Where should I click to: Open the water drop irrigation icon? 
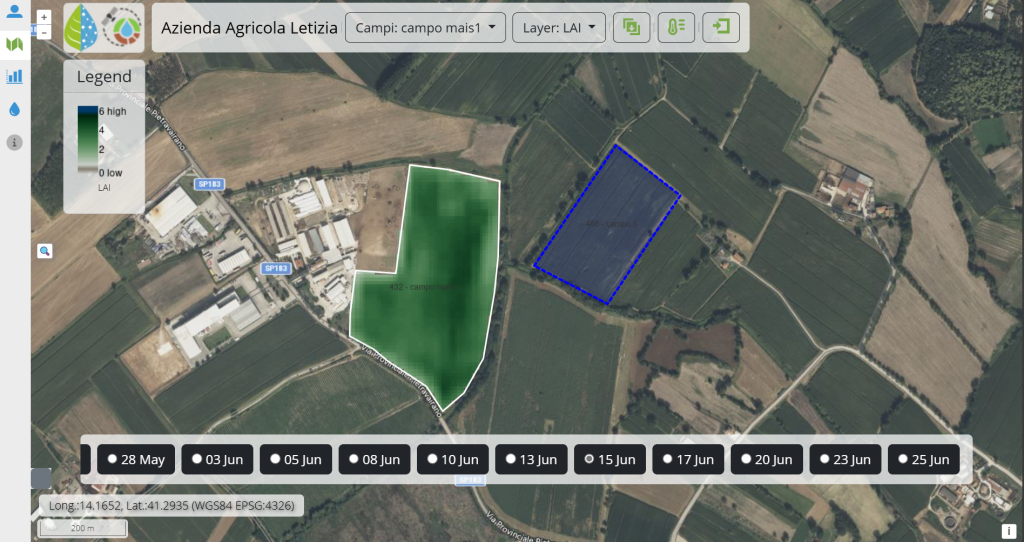tap(14, 109)
